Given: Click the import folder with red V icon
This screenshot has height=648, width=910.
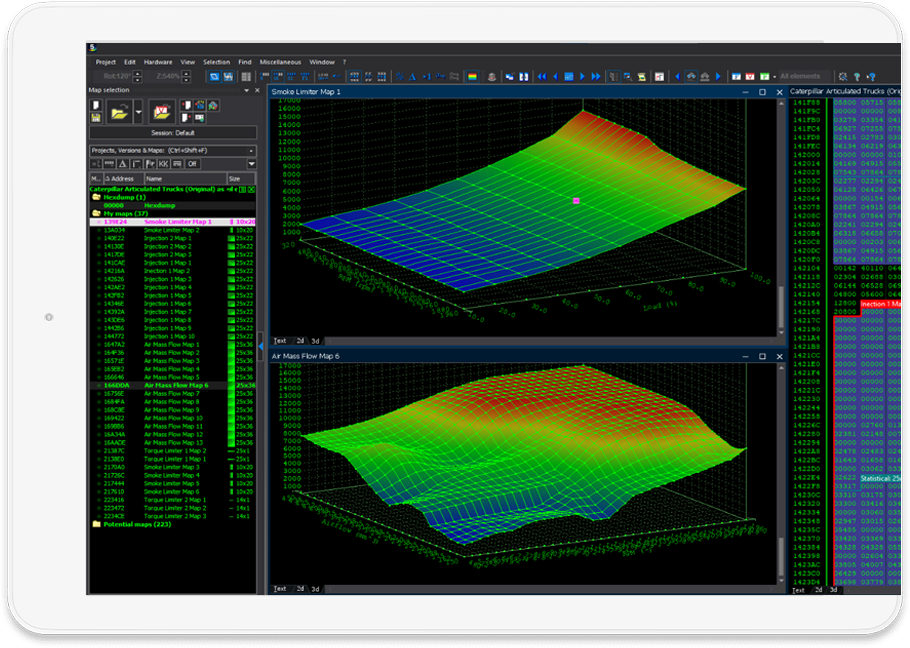Looking at the screenshot, I should click(x=162, y=111).
